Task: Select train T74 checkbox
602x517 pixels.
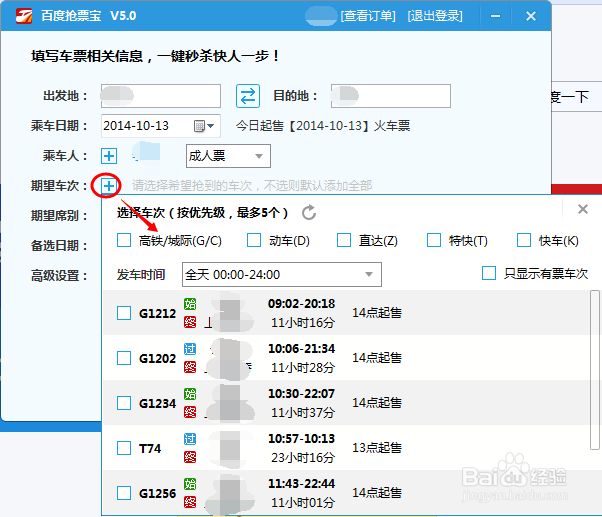Action: 124,448
